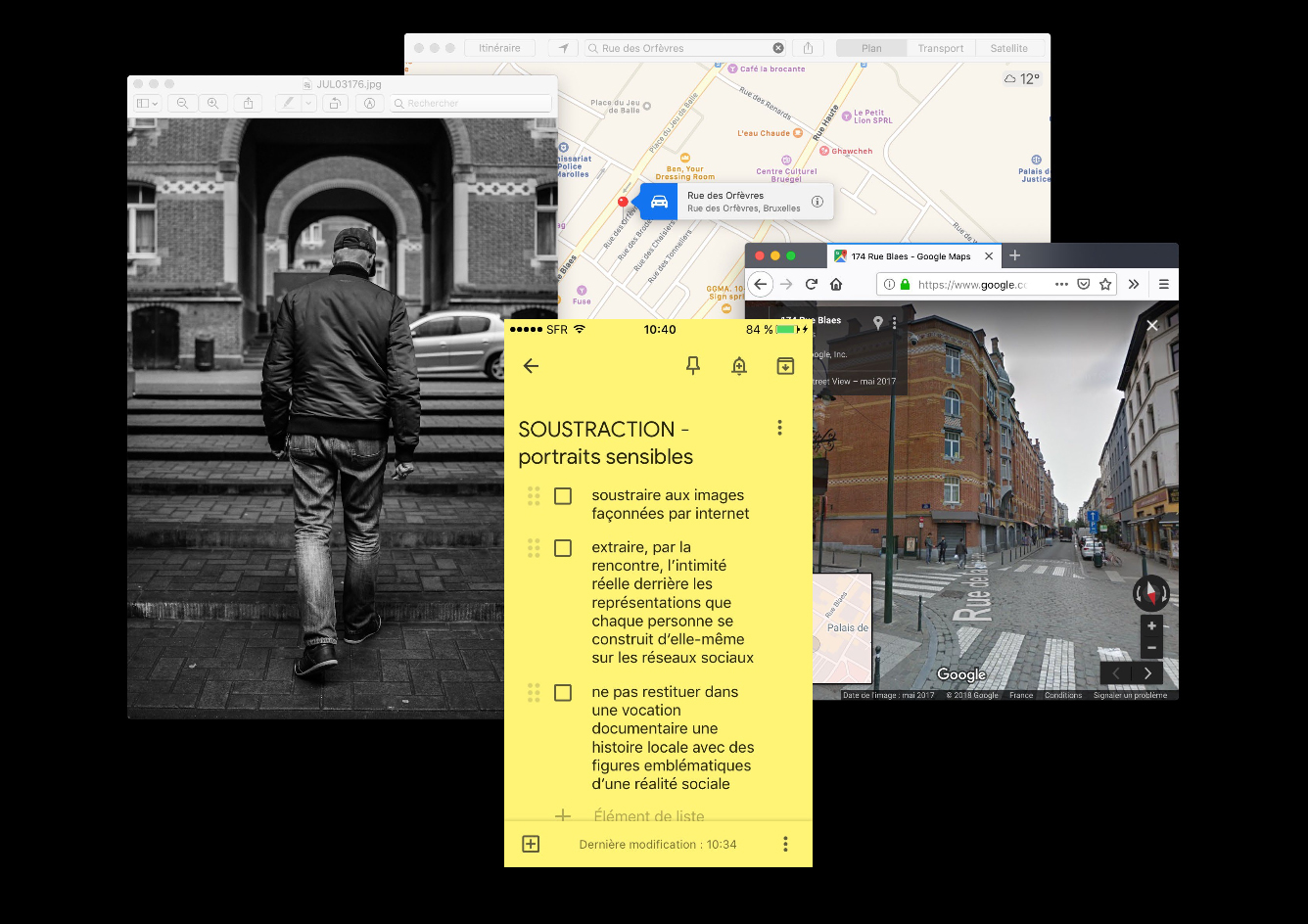This screenshot has height=924, width=1308.
Task: Click the zoom in magnifier in Preview toolbar
Action: tap(212, 103)
